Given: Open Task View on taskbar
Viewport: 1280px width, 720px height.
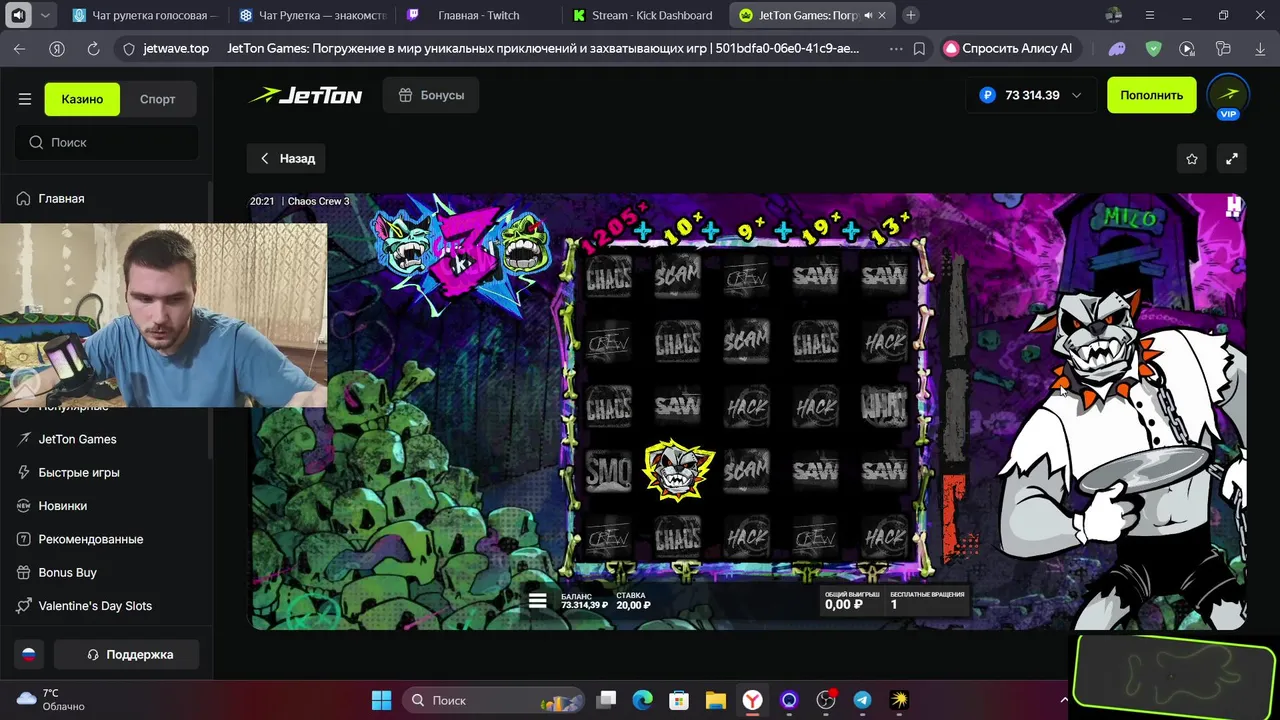Looking at the screenshot, I should click(606, 700).
